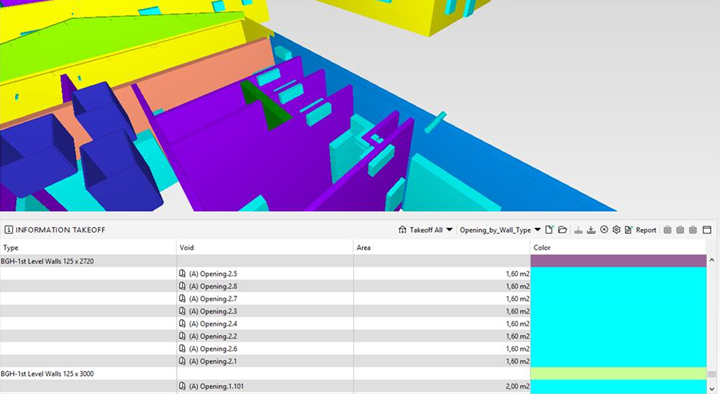Click the document icon beside Opening.2.2

point(182,336)
